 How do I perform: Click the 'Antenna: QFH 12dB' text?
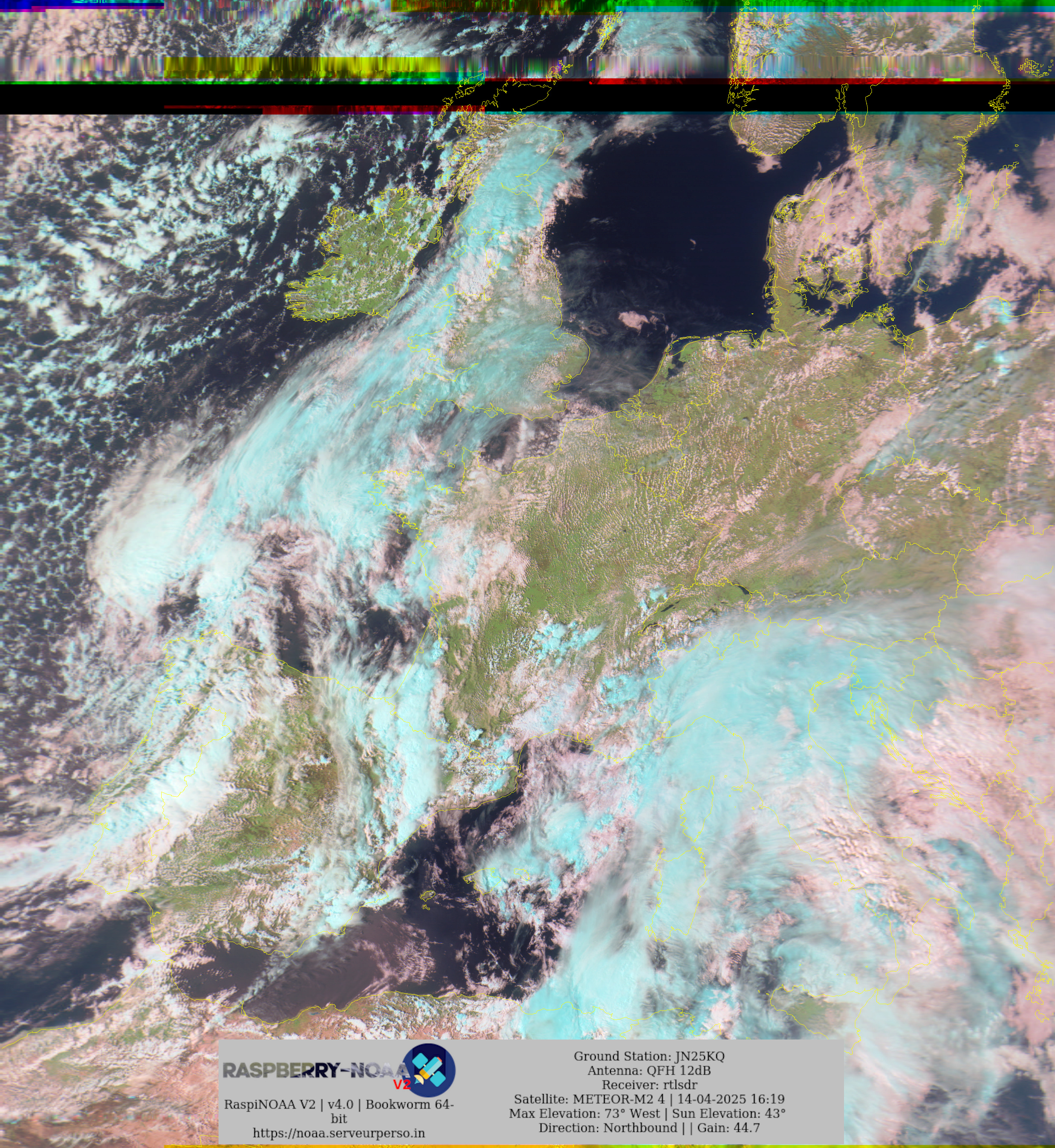point(649,1070)
